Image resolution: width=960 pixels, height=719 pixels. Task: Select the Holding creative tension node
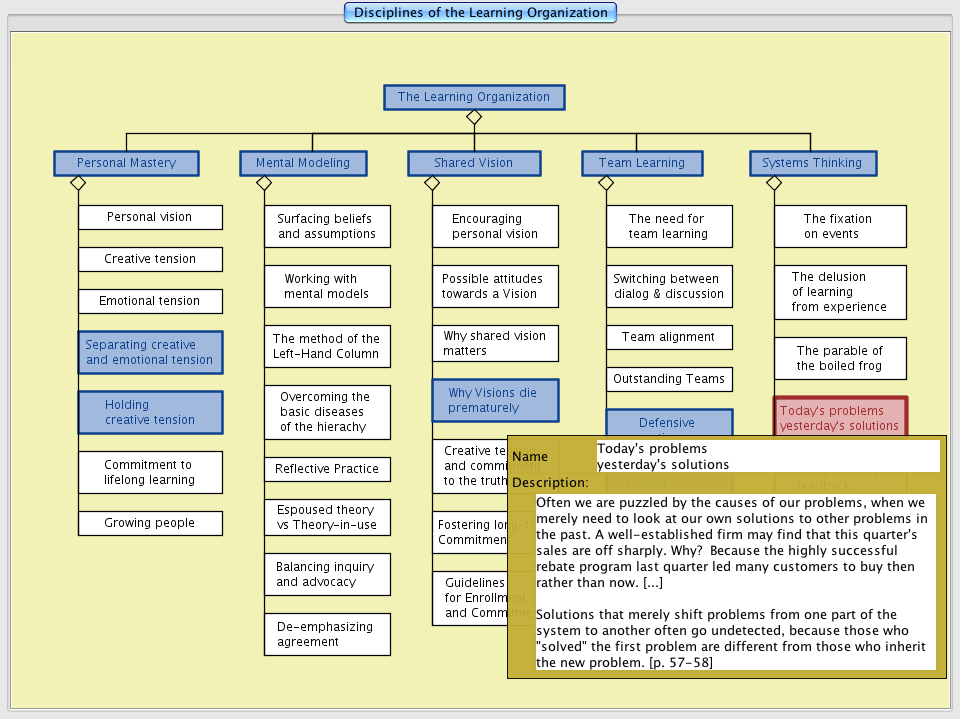[150, 412]
